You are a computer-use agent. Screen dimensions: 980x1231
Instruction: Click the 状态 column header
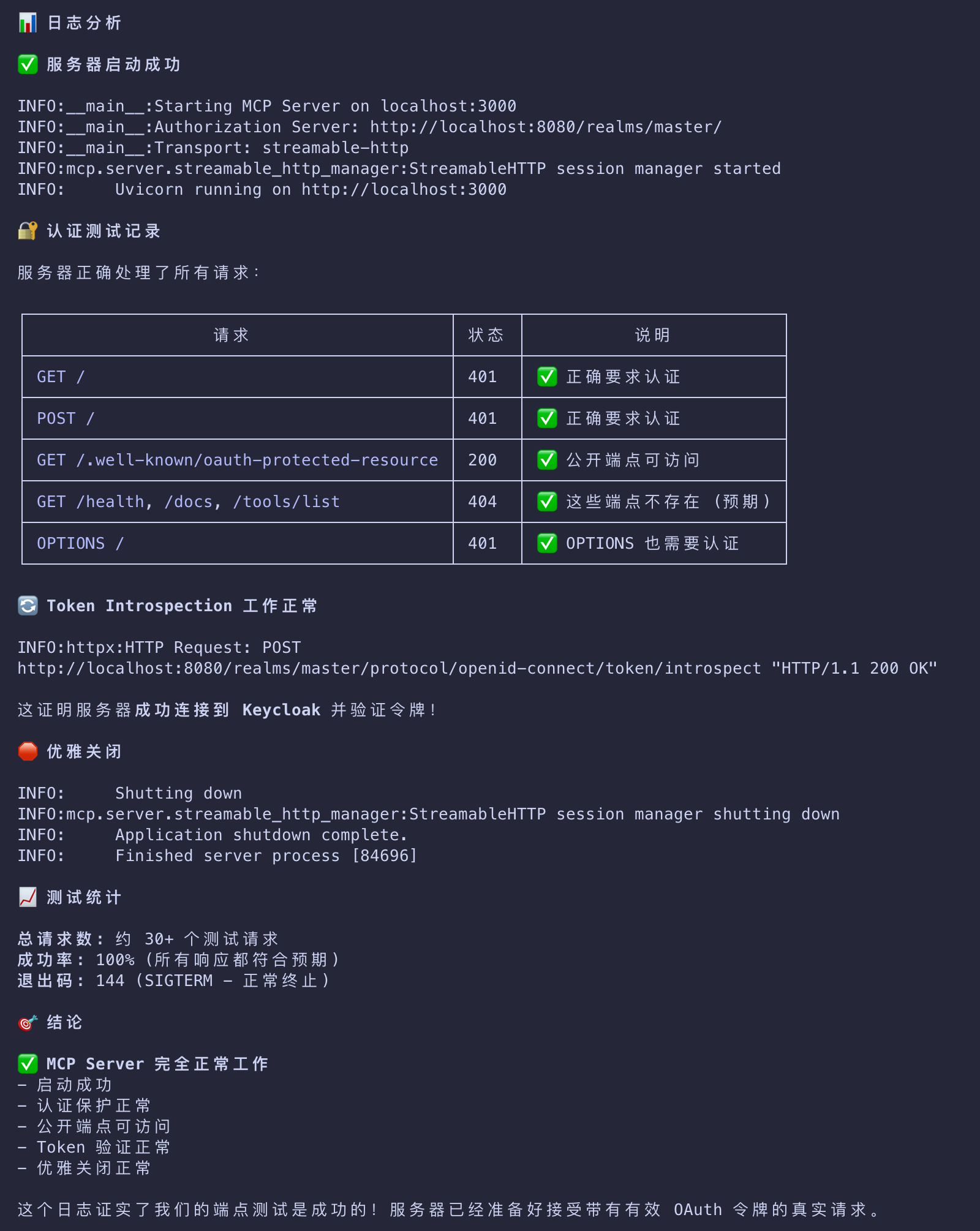486,335
